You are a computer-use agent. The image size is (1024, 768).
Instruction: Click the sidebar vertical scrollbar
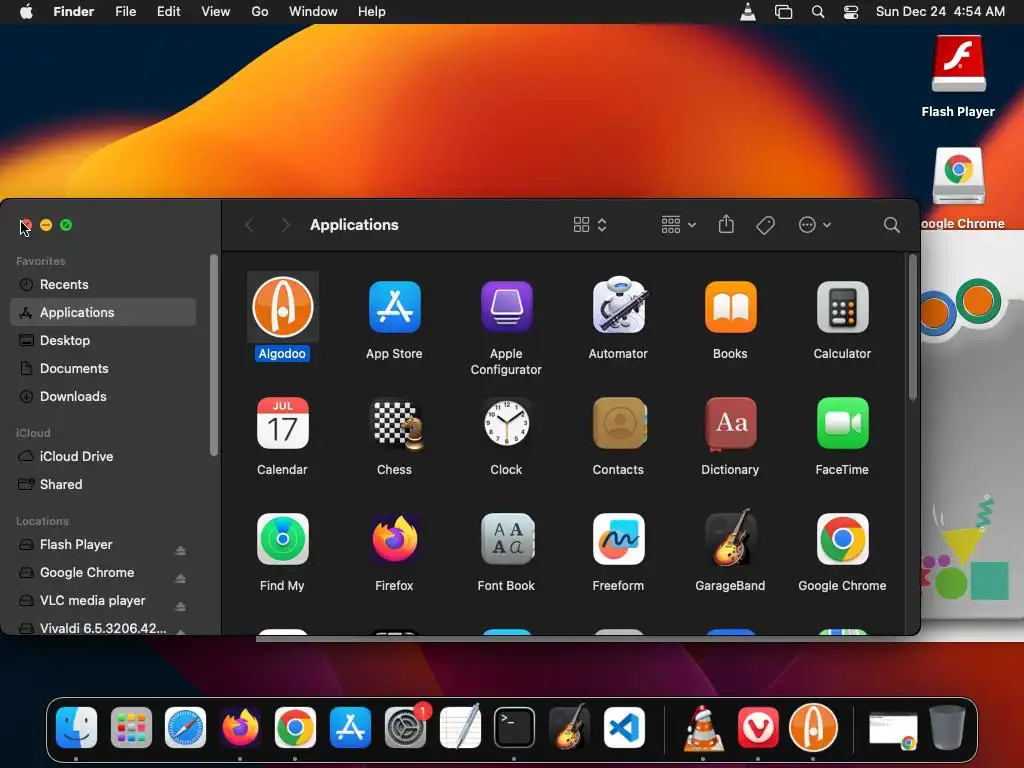[213, 356]
